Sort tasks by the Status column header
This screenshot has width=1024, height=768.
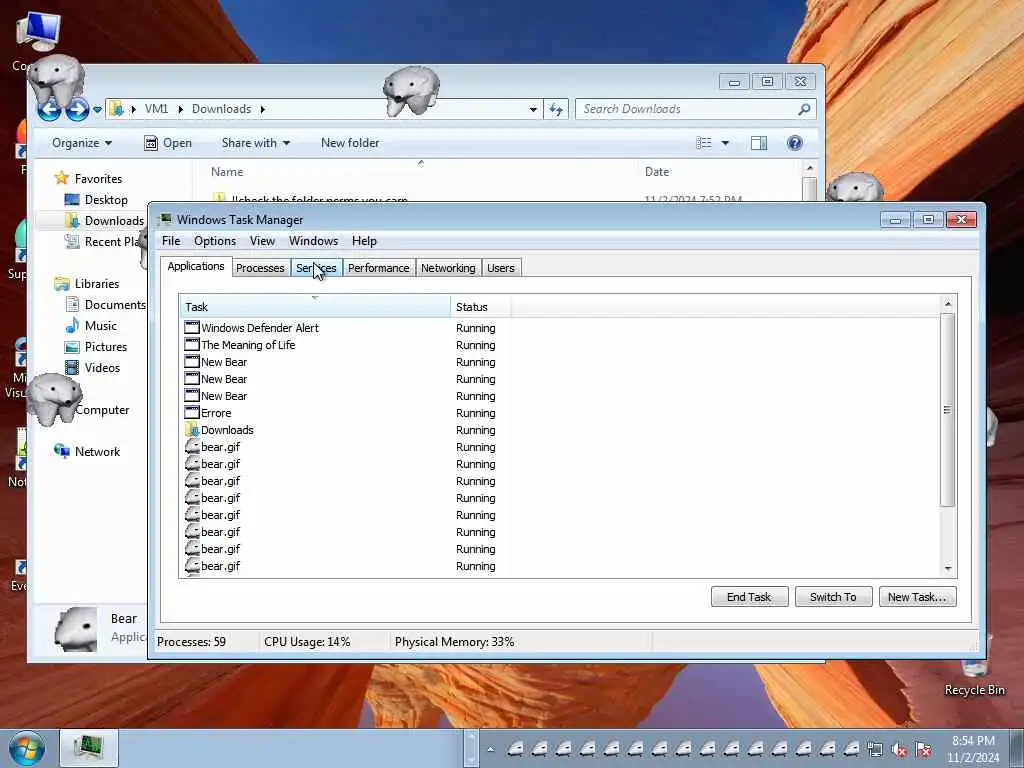480,307
